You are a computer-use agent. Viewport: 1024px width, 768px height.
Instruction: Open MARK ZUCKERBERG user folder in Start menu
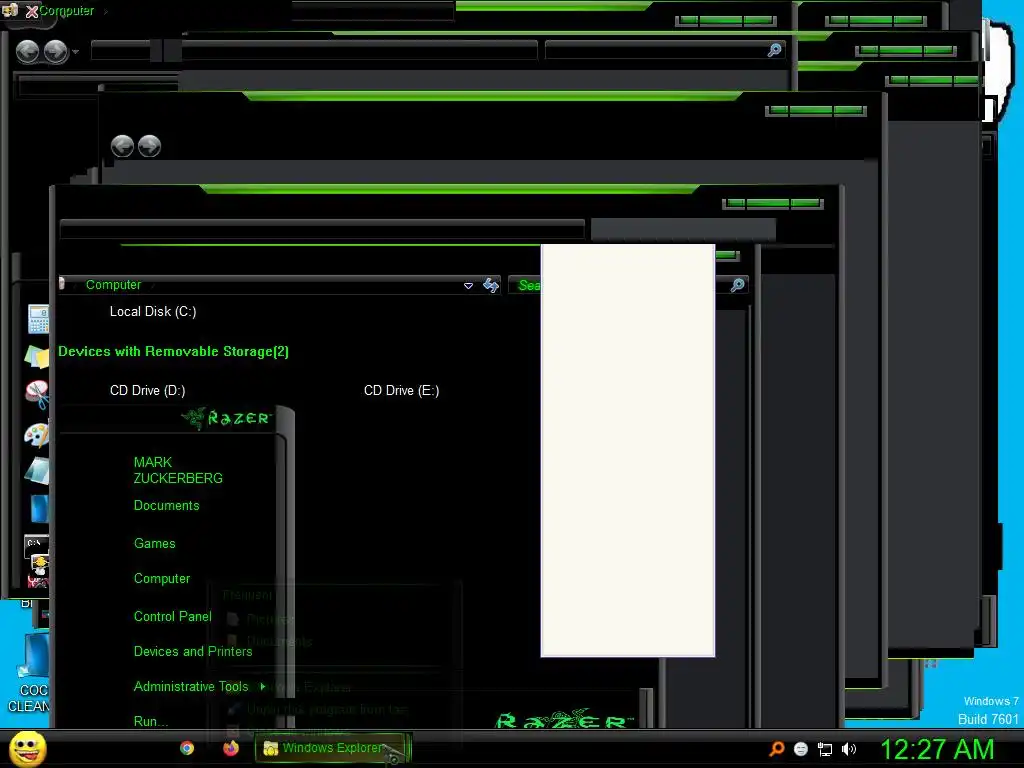point(178,470)
